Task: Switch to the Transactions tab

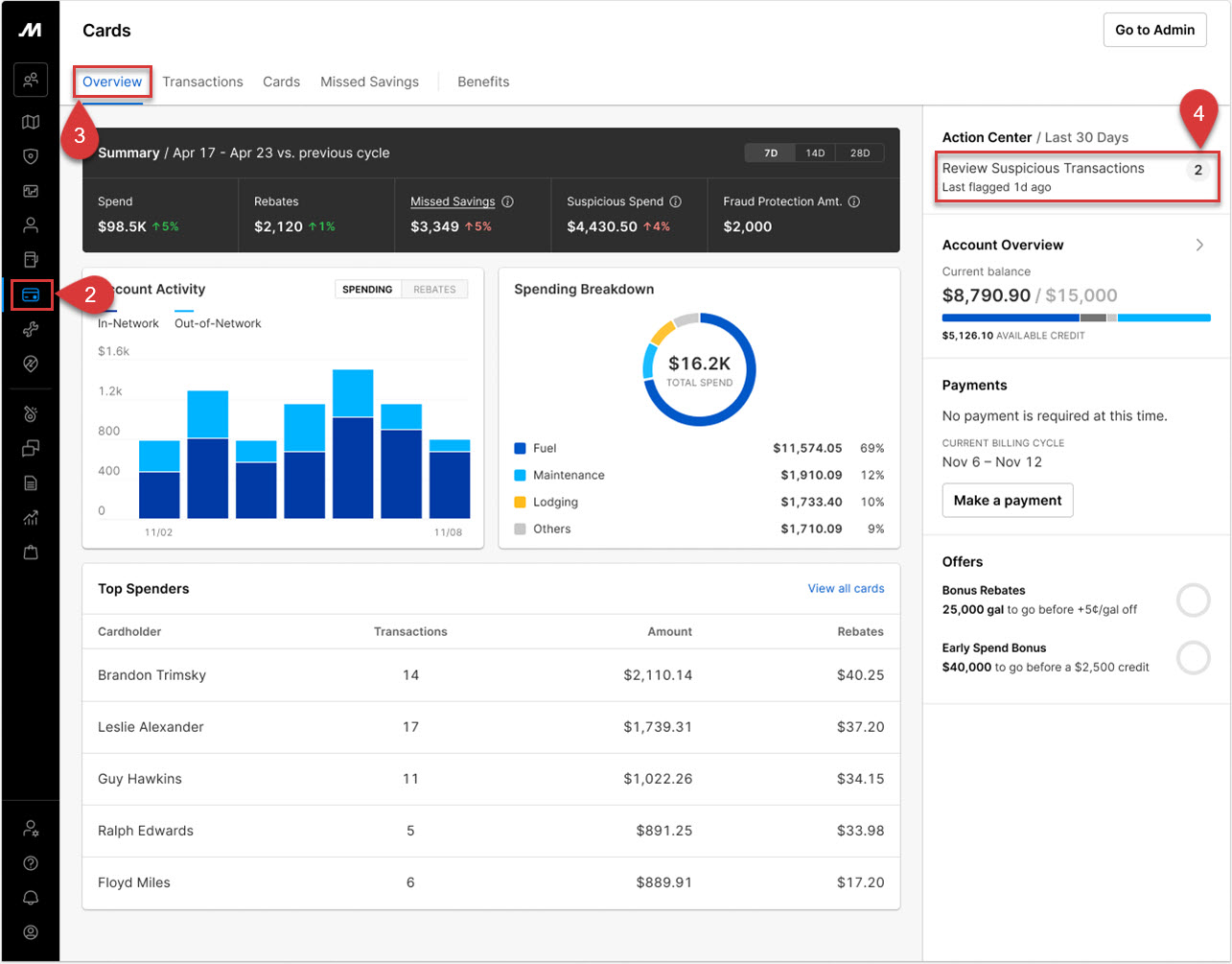Action: coord(202,82)
